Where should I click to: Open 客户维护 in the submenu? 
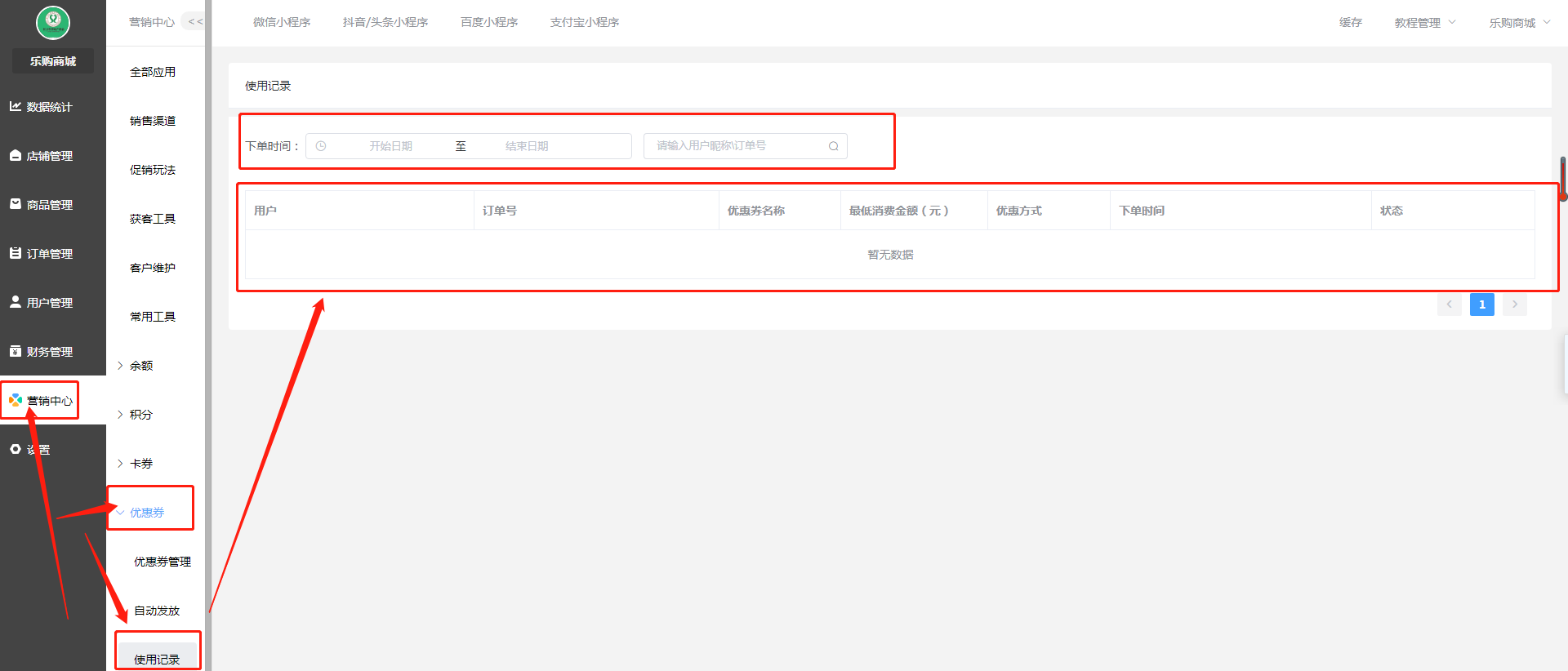[x=153, y=268]
